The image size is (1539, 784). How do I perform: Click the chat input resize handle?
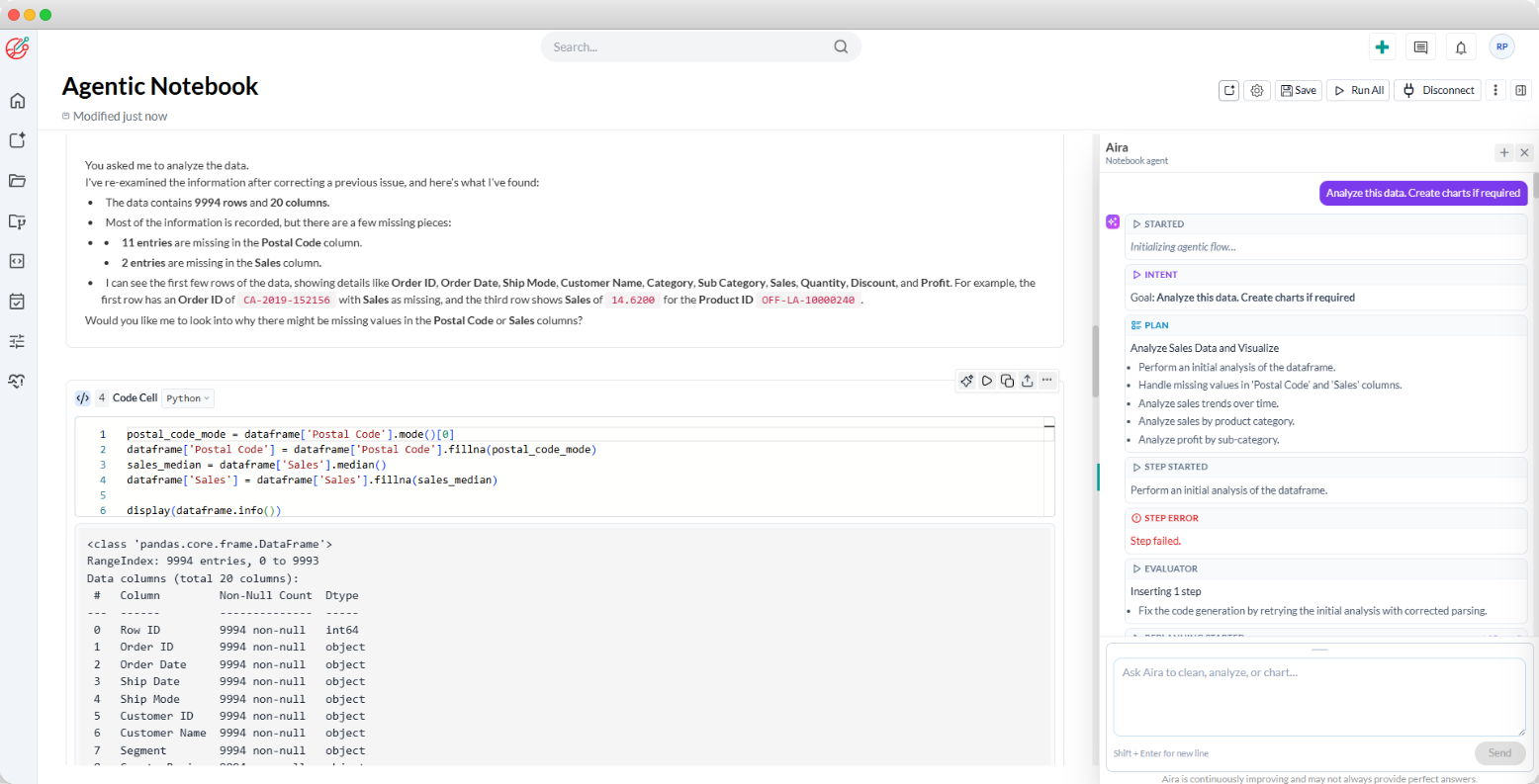1319,650
